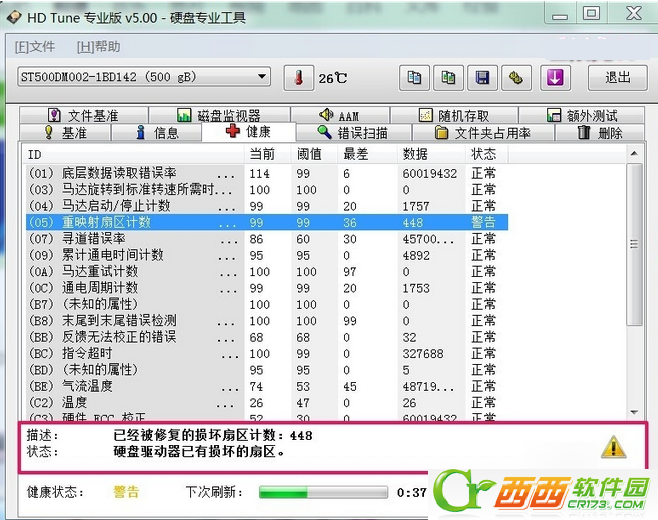Viewport: 658px width, 520px height.
Task: Click the 警告 health status text at bottom
Action: 126,491
